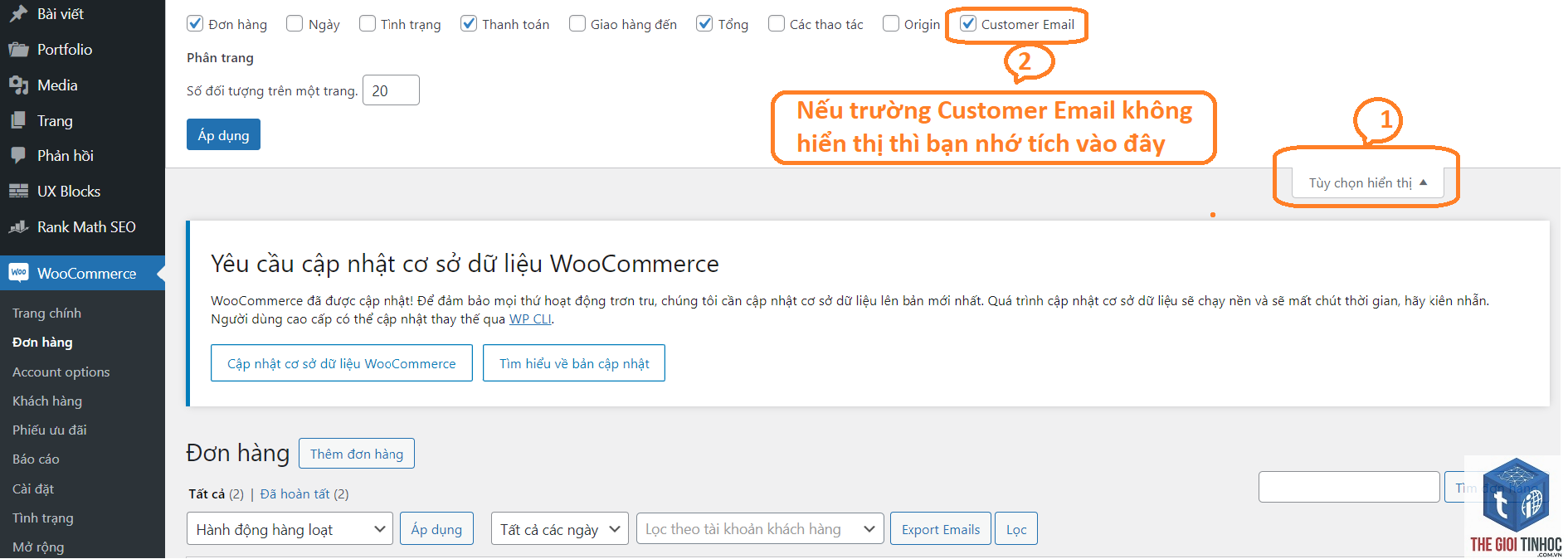Viewport: 1568px width, 559px height.
Task: Click the Lọc filter button
Action: click(1016, 529)
